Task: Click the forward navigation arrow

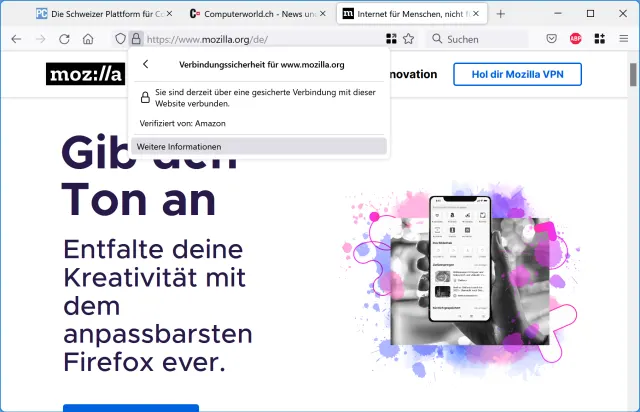Action: pos(40,39)
